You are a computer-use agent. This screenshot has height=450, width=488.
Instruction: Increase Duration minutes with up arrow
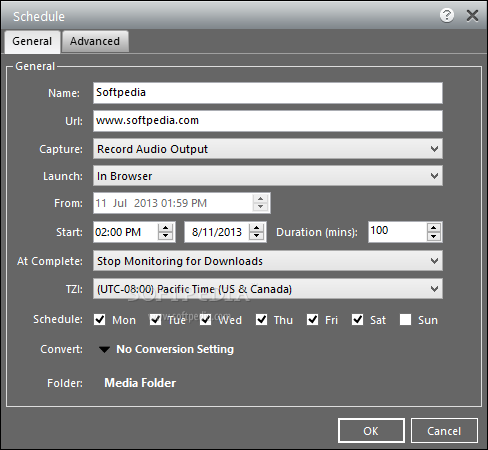click(x=434, y=228)
